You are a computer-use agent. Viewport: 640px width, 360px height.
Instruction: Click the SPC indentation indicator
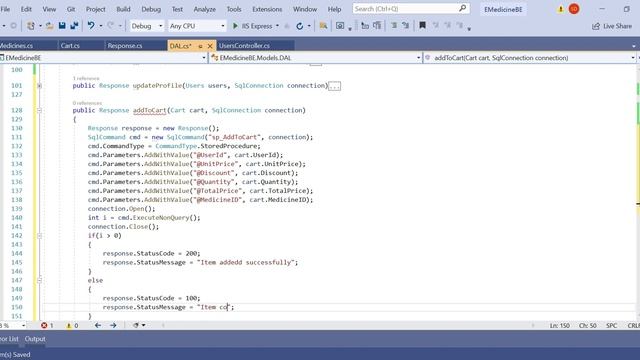coord(611,325)
